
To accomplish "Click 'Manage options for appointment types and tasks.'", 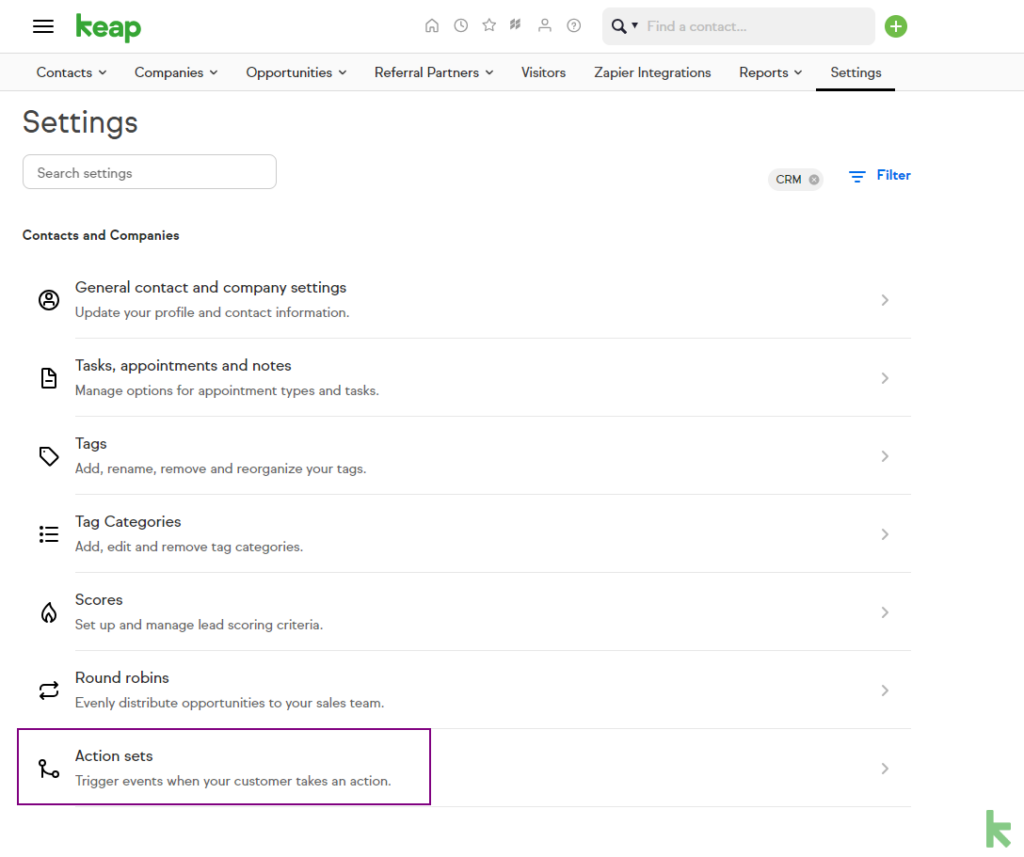I will (x=227, y=391).
